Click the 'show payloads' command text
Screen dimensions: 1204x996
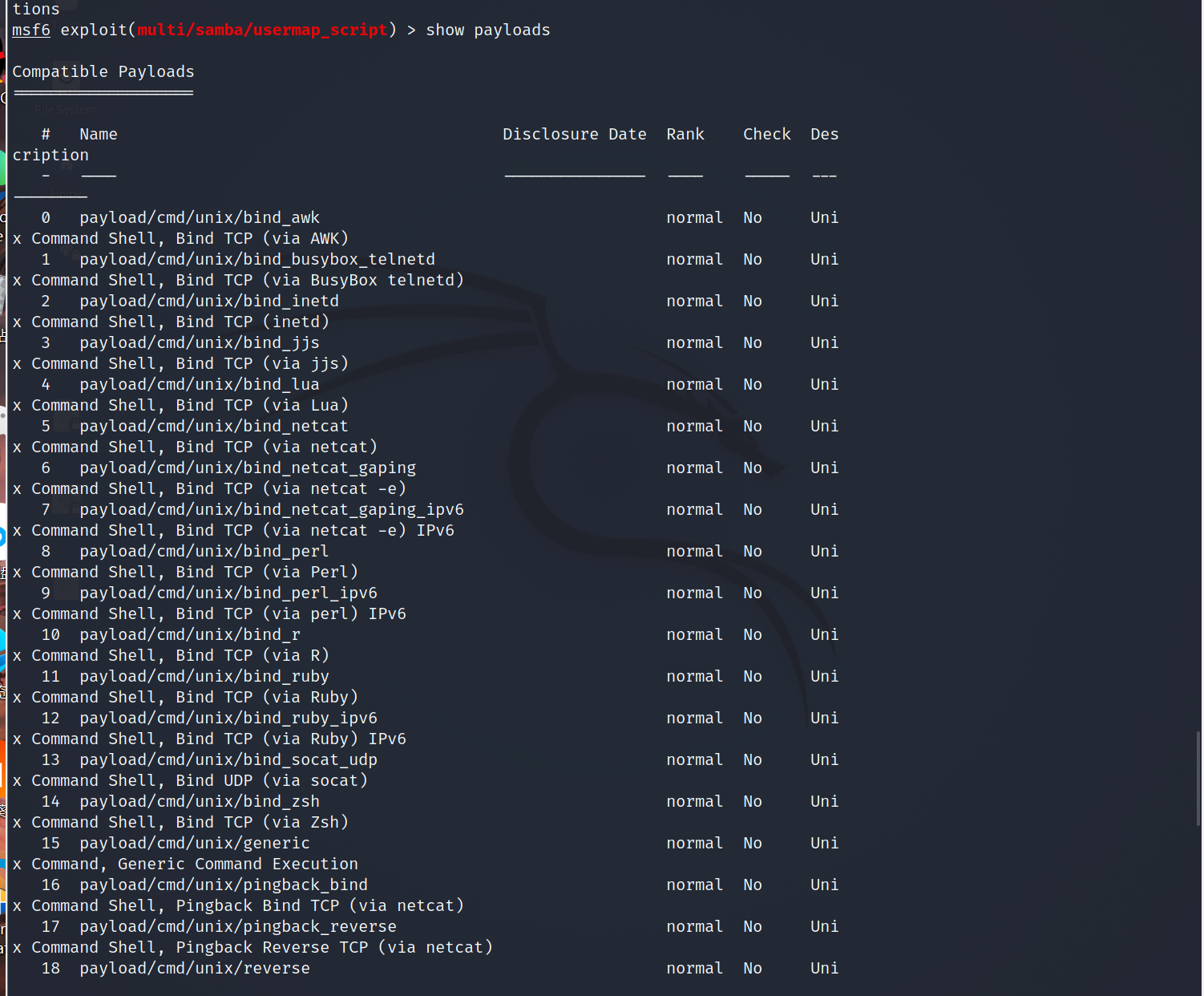tap(487, 30)
